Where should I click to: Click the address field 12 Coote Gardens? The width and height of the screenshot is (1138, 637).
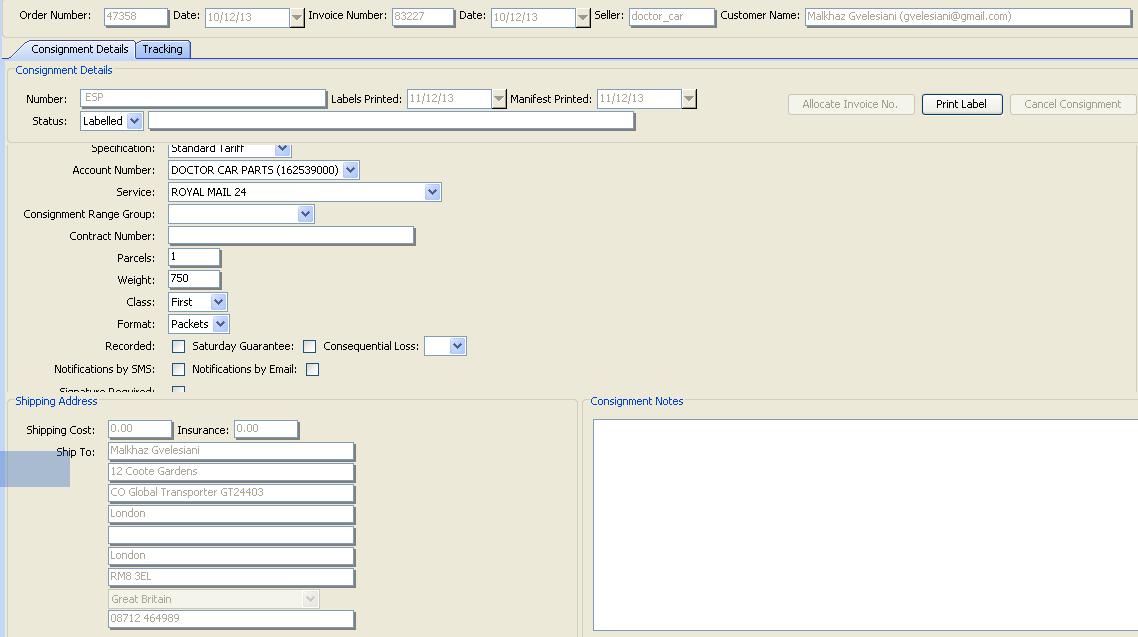tap(232, 472)
